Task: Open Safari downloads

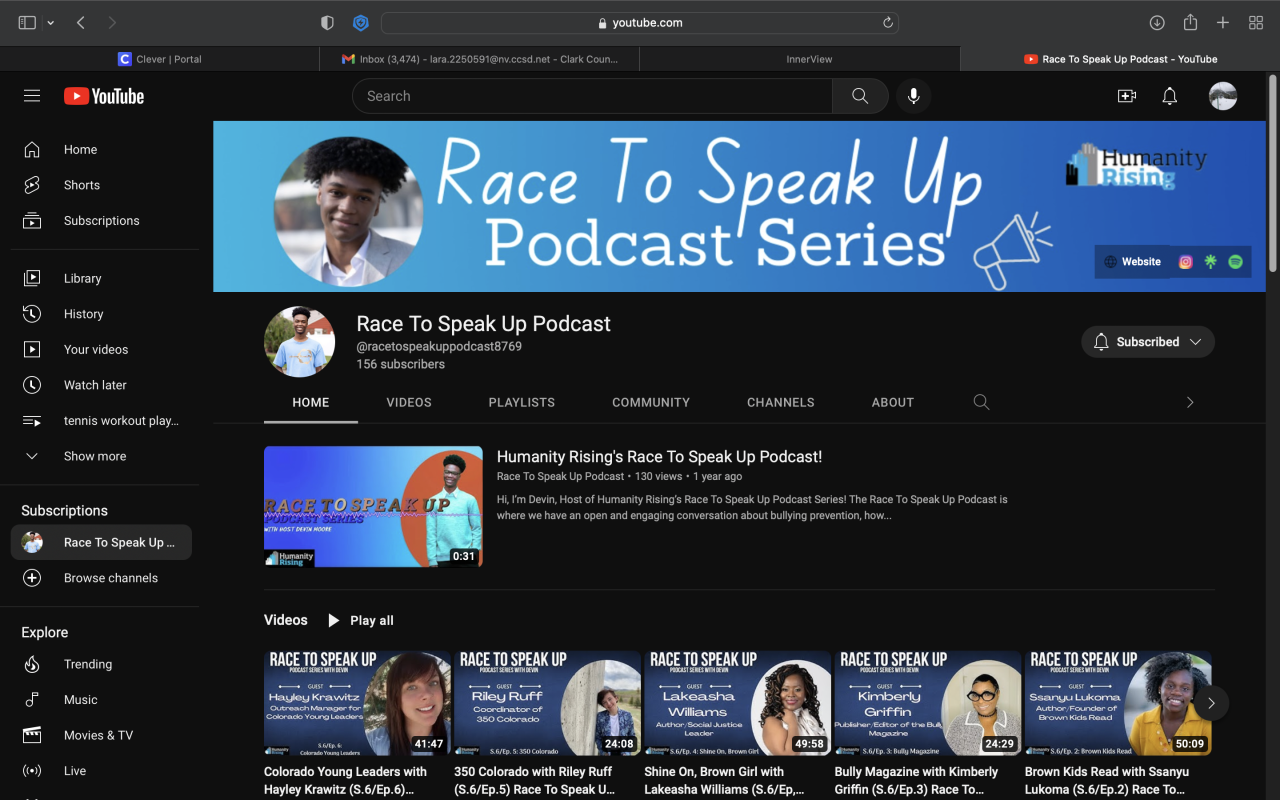Action: tap(1157, 23)
